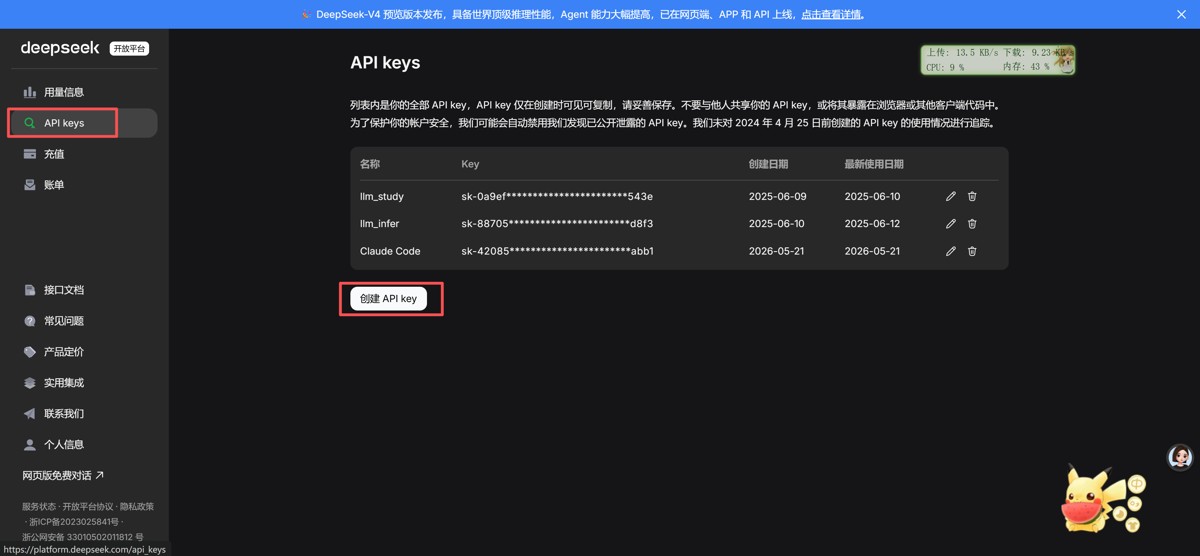Open 浙ICP备2023025841号 link
The image size is (1200, 556).
click(75, 522)
